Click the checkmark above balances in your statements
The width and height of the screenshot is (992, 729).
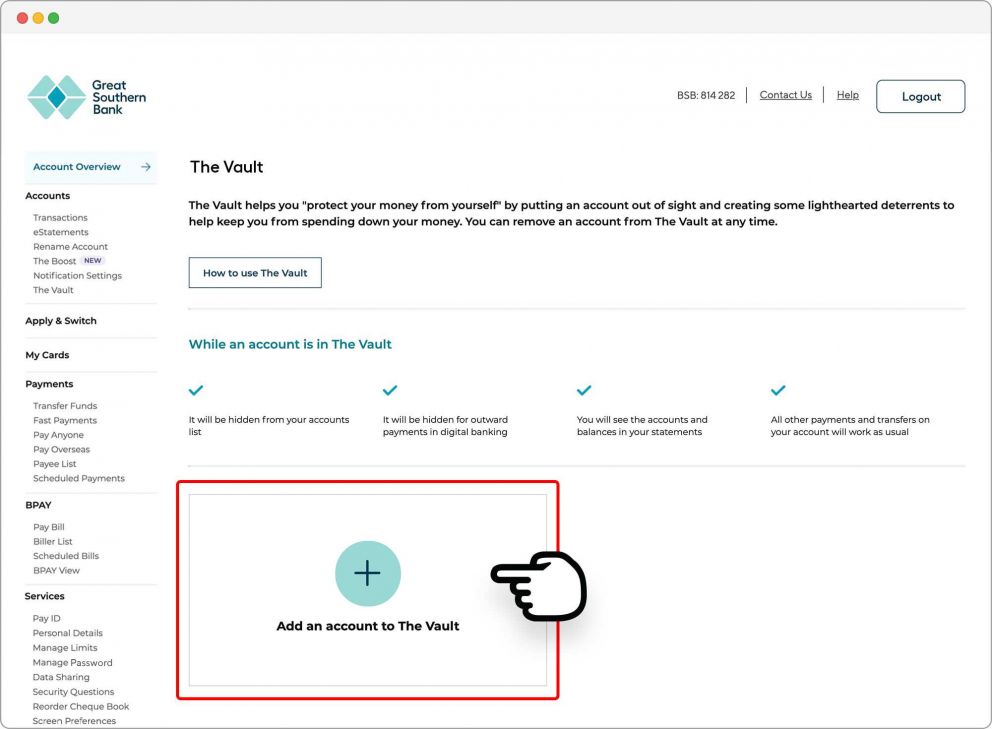584,390
